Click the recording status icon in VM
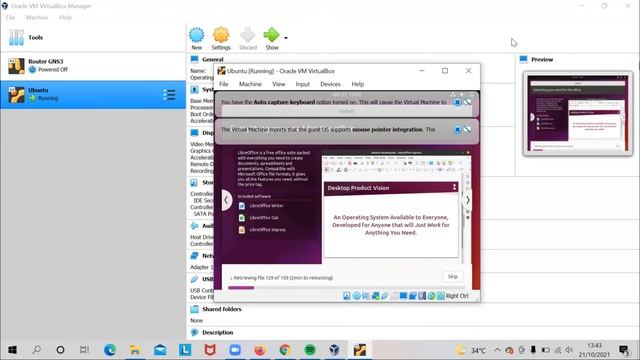The height and width of the screenshot is (360, 640). [x=413, y=296]
